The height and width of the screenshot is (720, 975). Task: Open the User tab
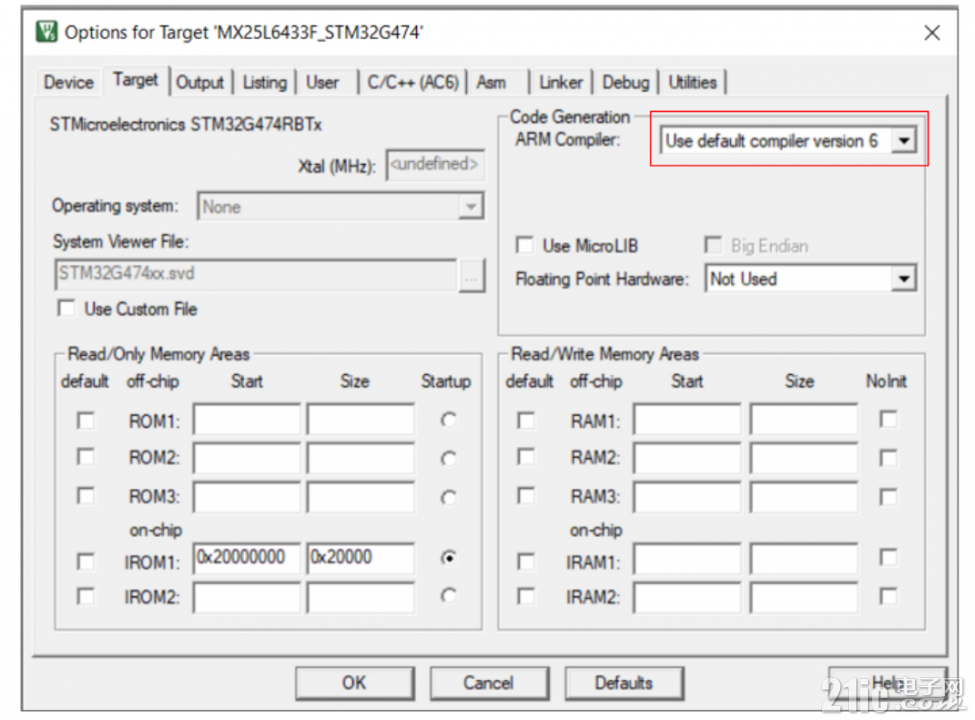click(323, 82)
